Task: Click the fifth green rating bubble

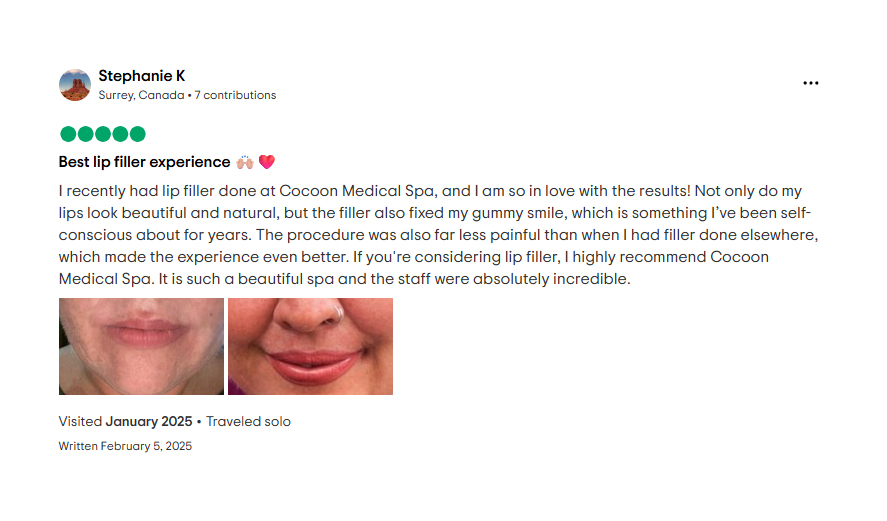Action: (x=137, y=134)
